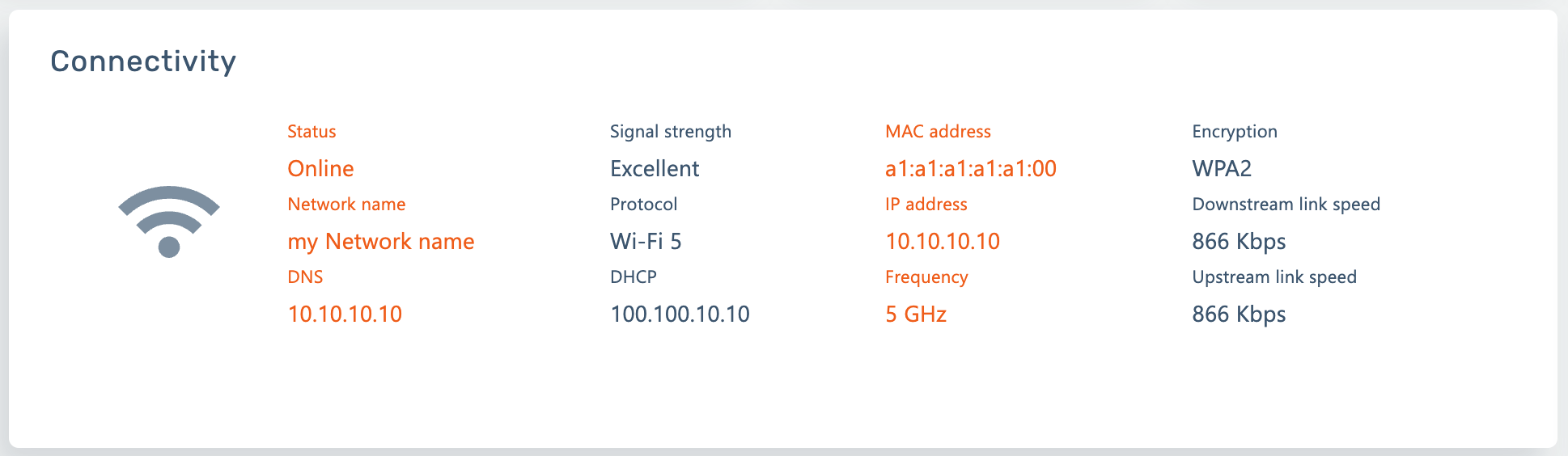
Task: Click the Connectivity heading
Action: click(143, 61)
